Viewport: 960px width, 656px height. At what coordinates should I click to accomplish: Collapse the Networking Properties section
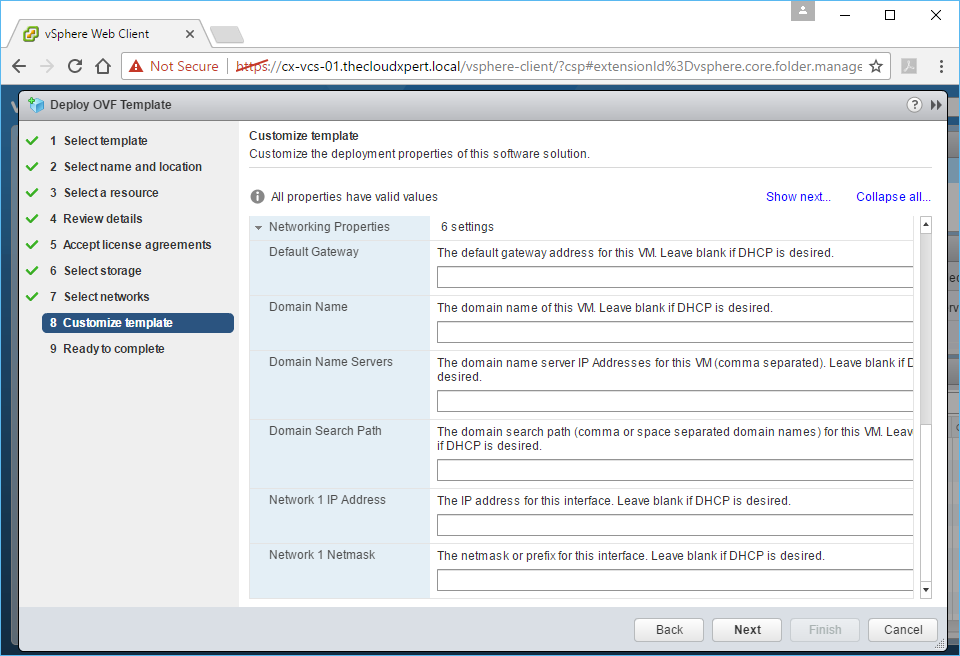coord(259,228)
